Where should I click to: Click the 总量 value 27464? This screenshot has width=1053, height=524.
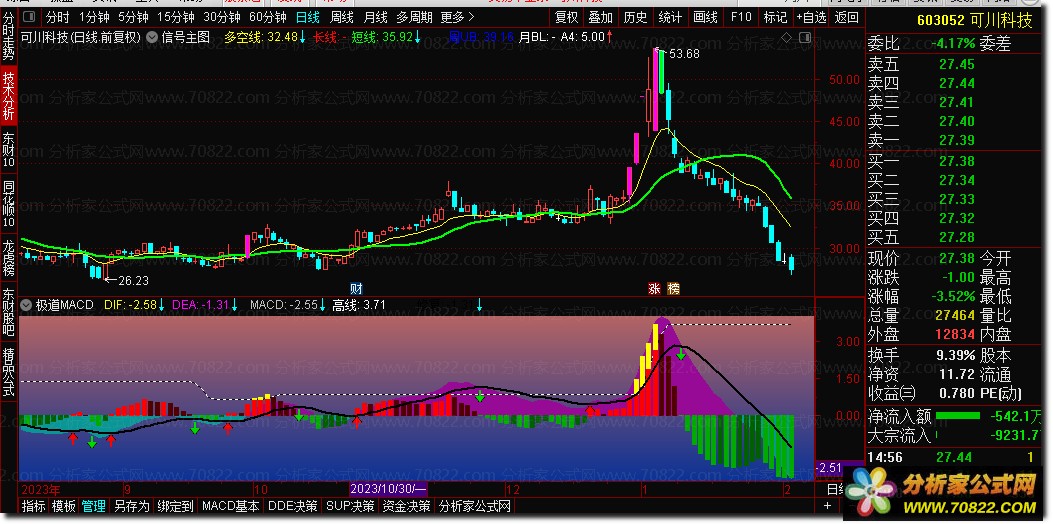click(953, 315)
